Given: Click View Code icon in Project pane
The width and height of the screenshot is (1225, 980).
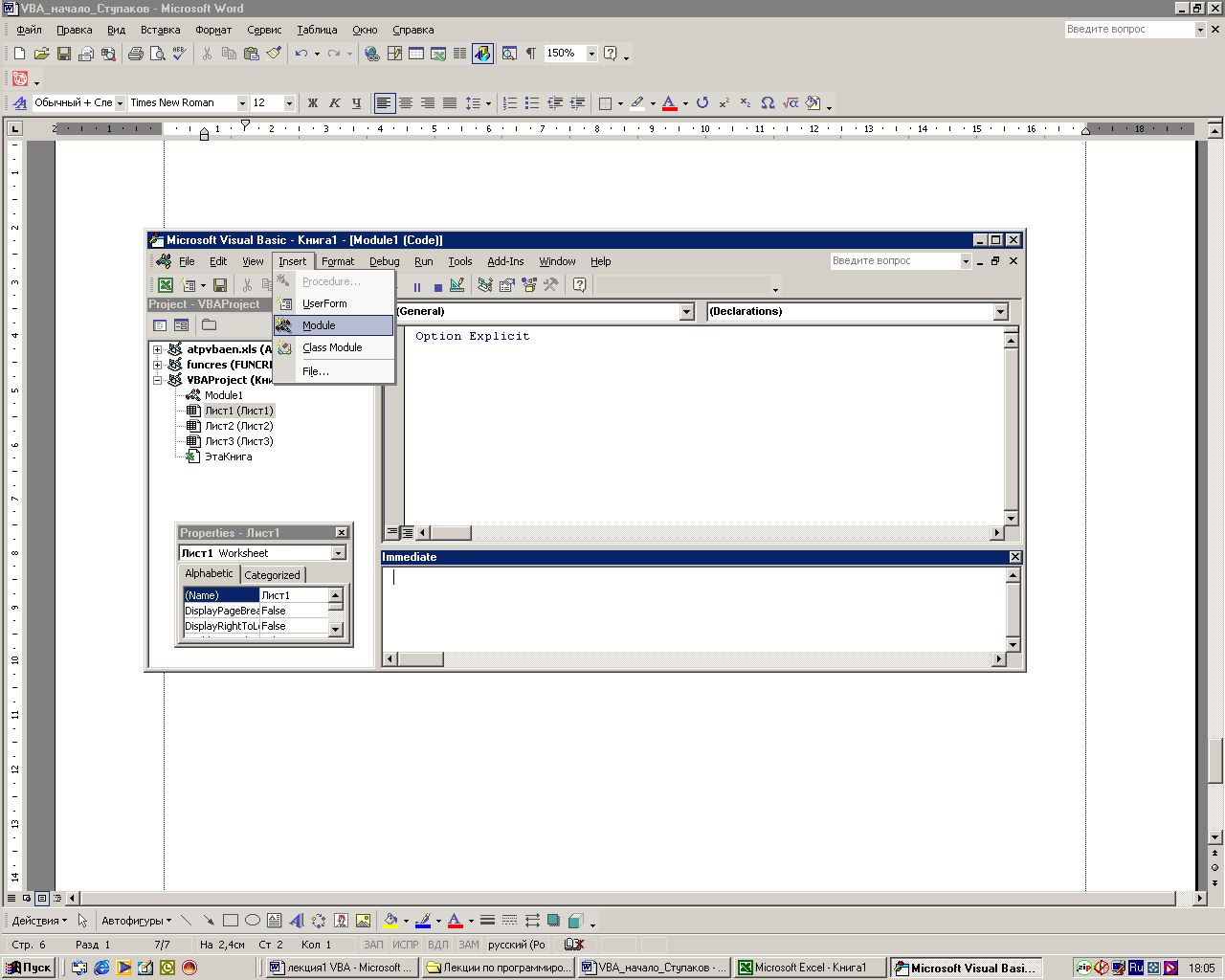Looking at the screenshot, I should pyautogui.click(x=160, y=325).
